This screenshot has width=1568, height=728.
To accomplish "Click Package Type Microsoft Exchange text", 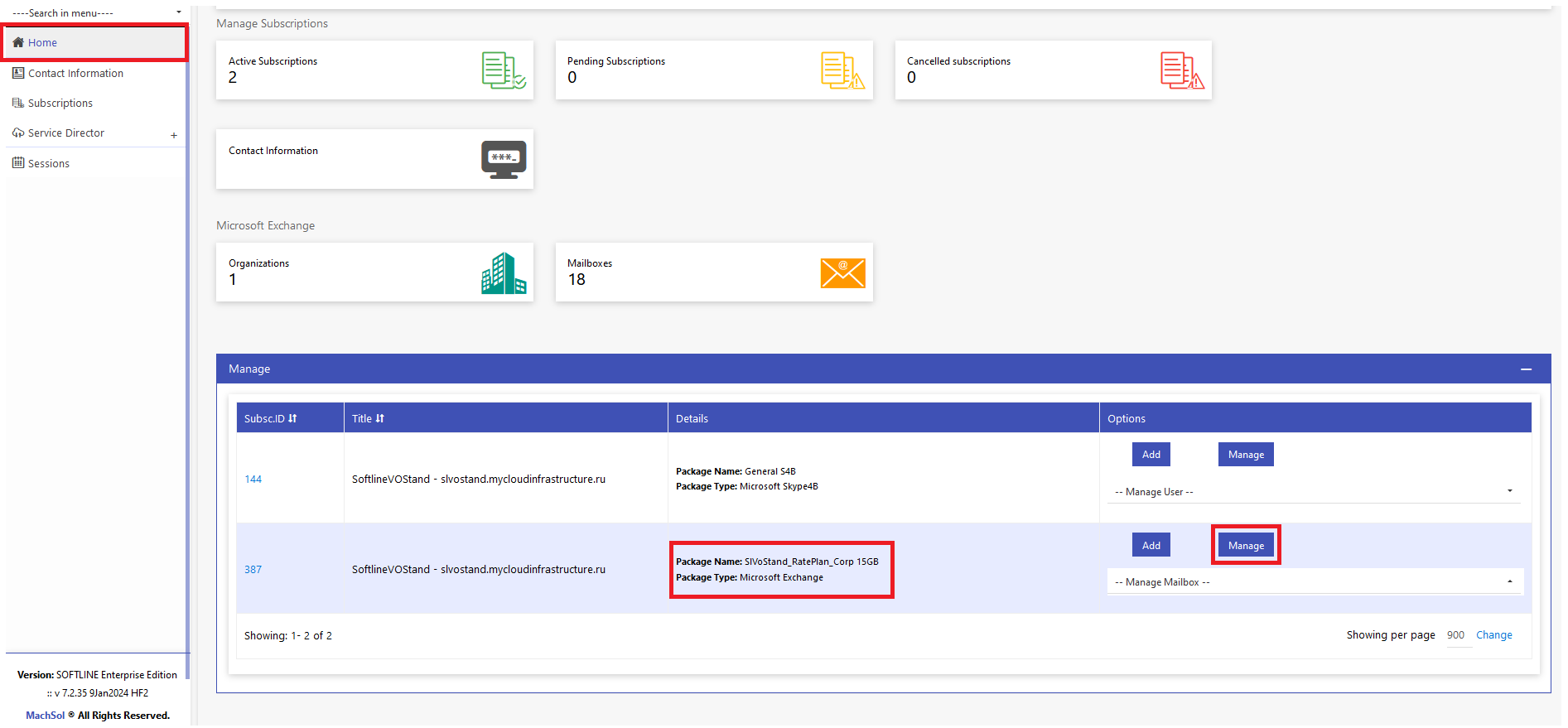I will 750,577.
